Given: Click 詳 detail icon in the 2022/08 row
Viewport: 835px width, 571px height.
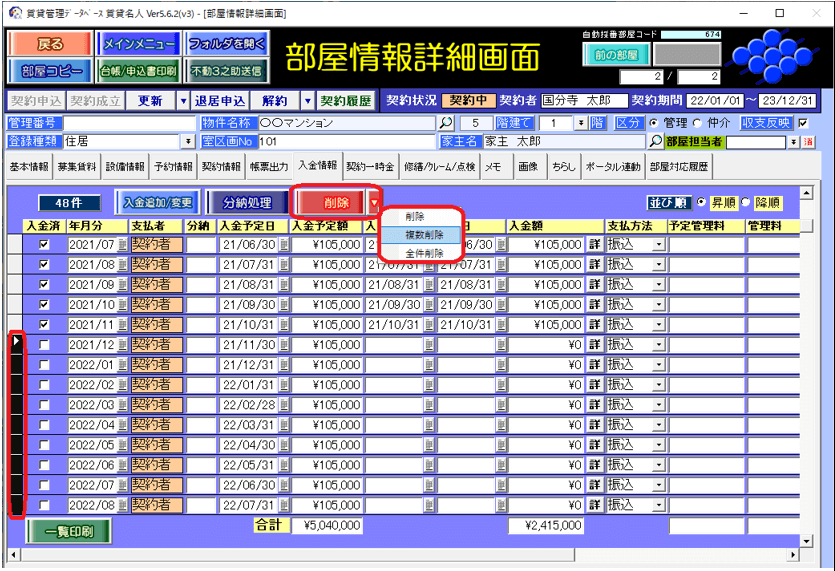Looking at the screenshot, I should (594, 505).
